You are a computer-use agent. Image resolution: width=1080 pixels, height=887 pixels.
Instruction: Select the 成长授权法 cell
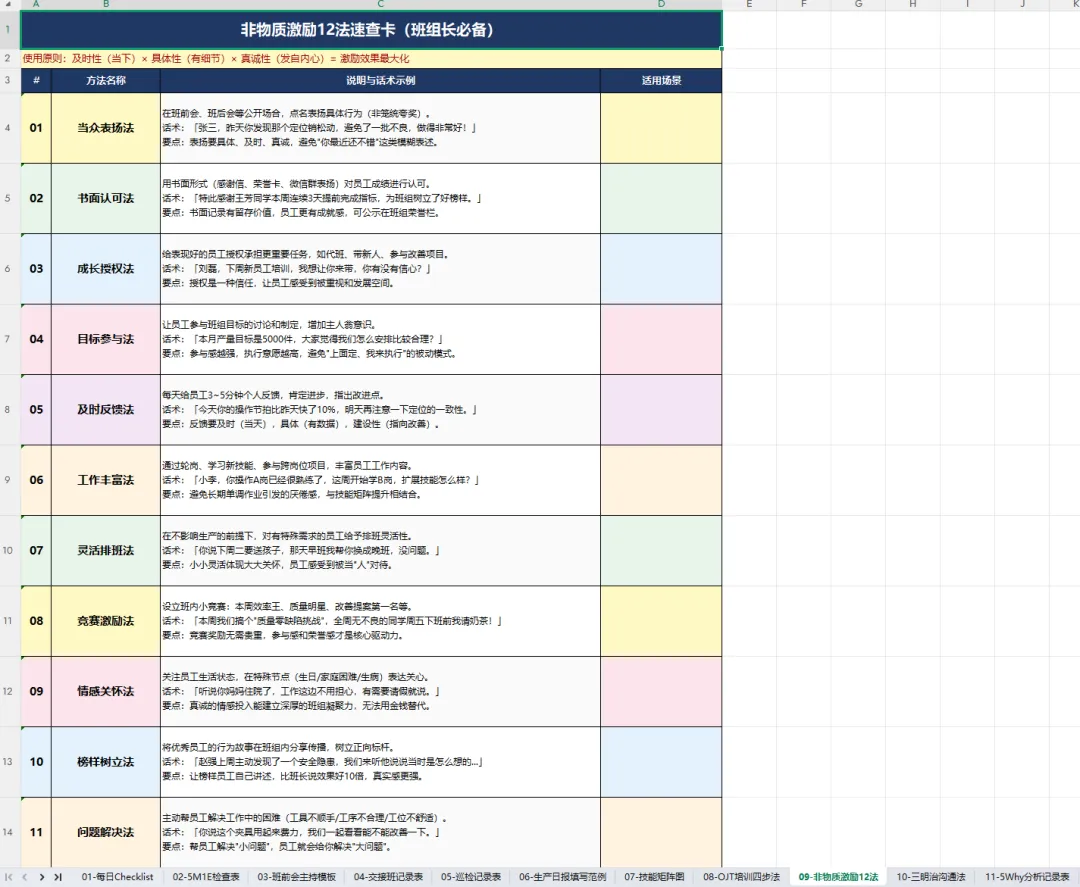tap(106, 269)
